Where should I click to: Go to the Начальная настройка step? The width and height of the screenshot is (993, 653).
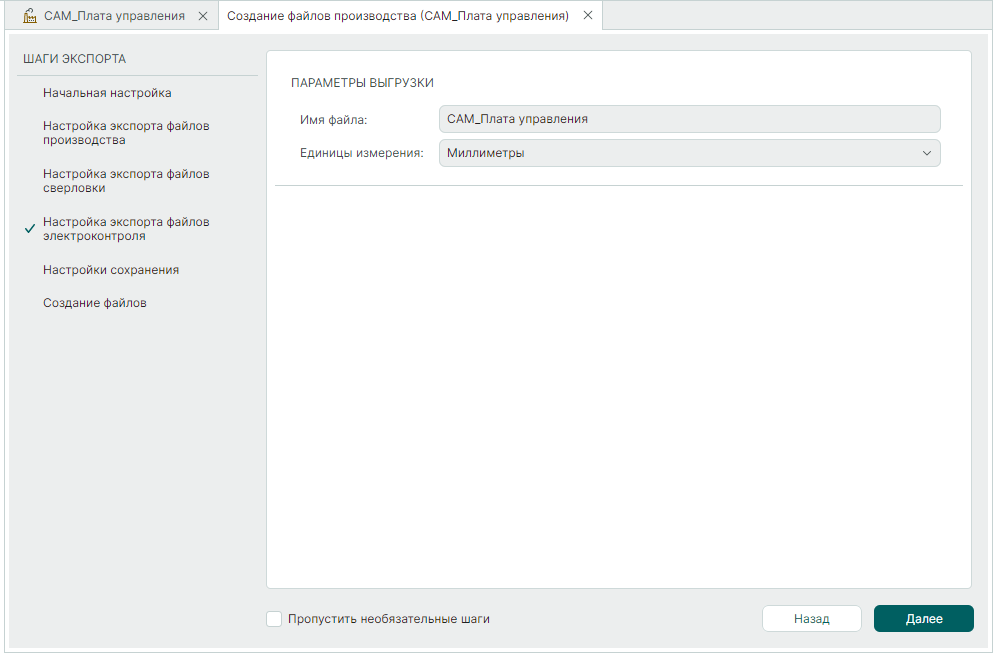pos(107,93)
